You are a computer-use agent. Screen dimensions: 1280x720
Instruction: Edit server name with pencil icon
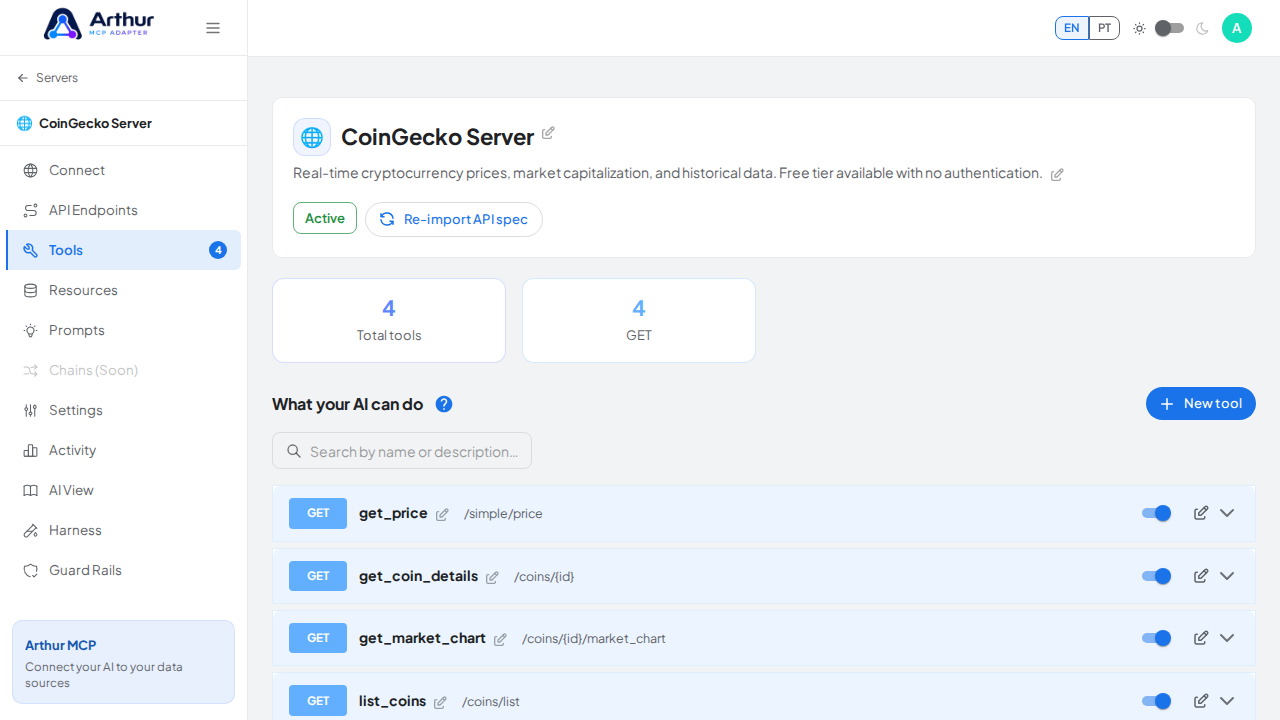click(548, 133)
